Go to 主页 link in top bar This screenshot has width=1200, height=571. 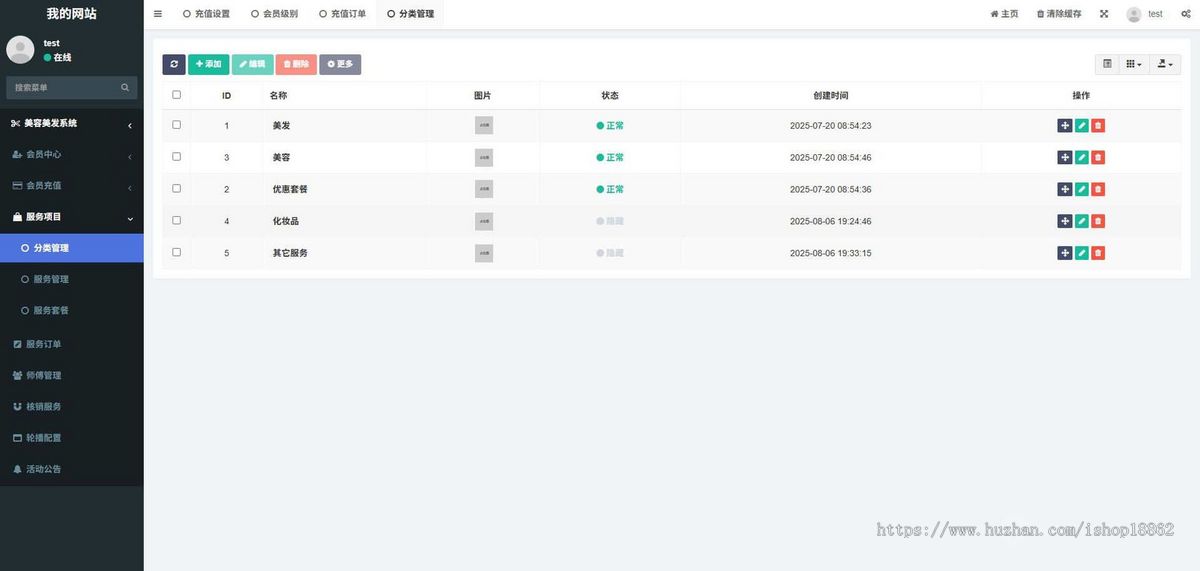[x=1004, y=14]
